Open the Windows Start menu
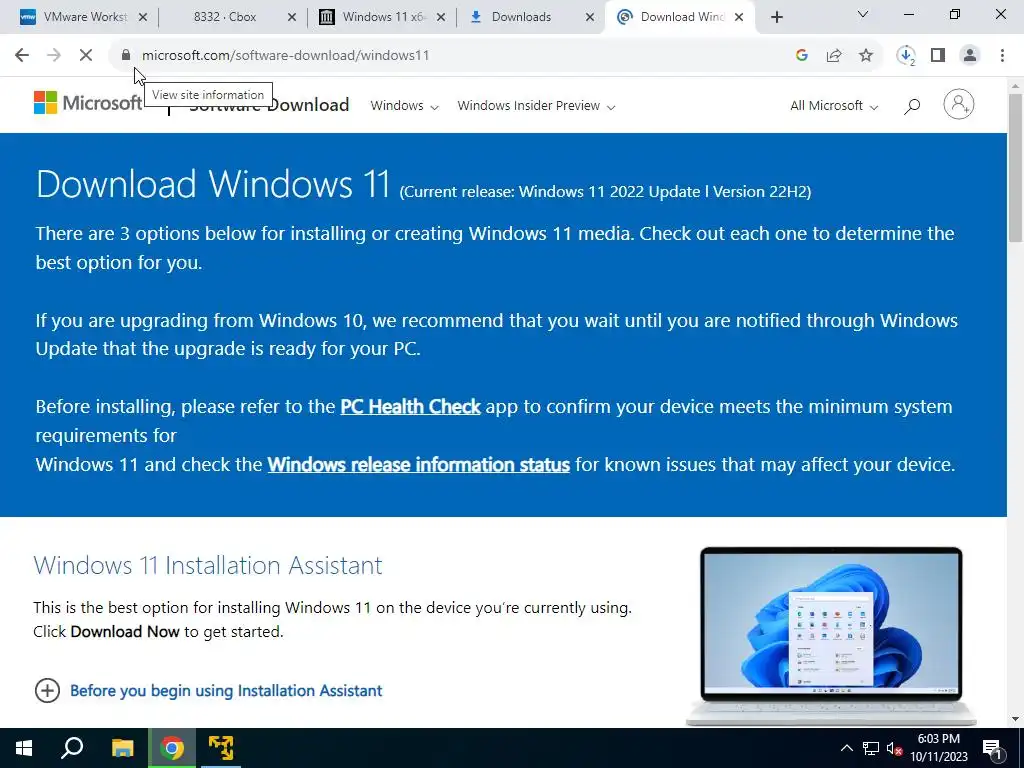Screen dimensions: 1024x768 [24, 748]
